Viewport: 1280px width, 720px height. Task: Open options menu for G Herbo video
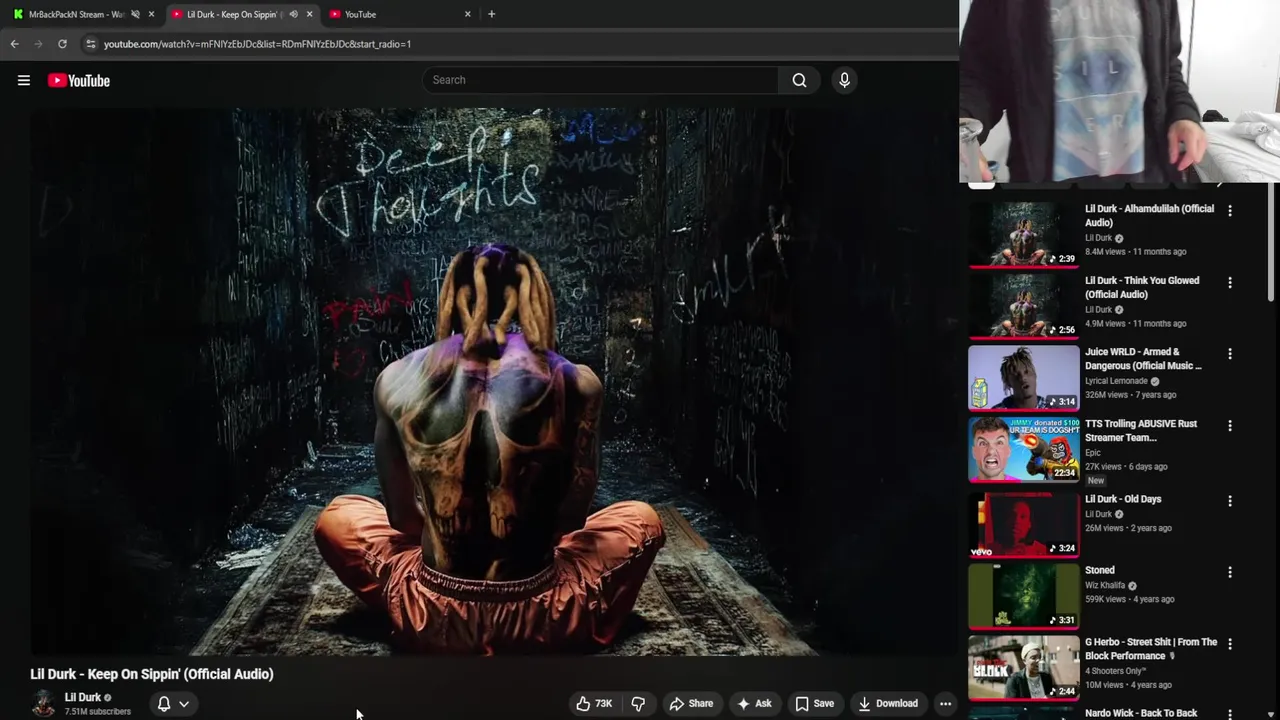pos(1230,644)
